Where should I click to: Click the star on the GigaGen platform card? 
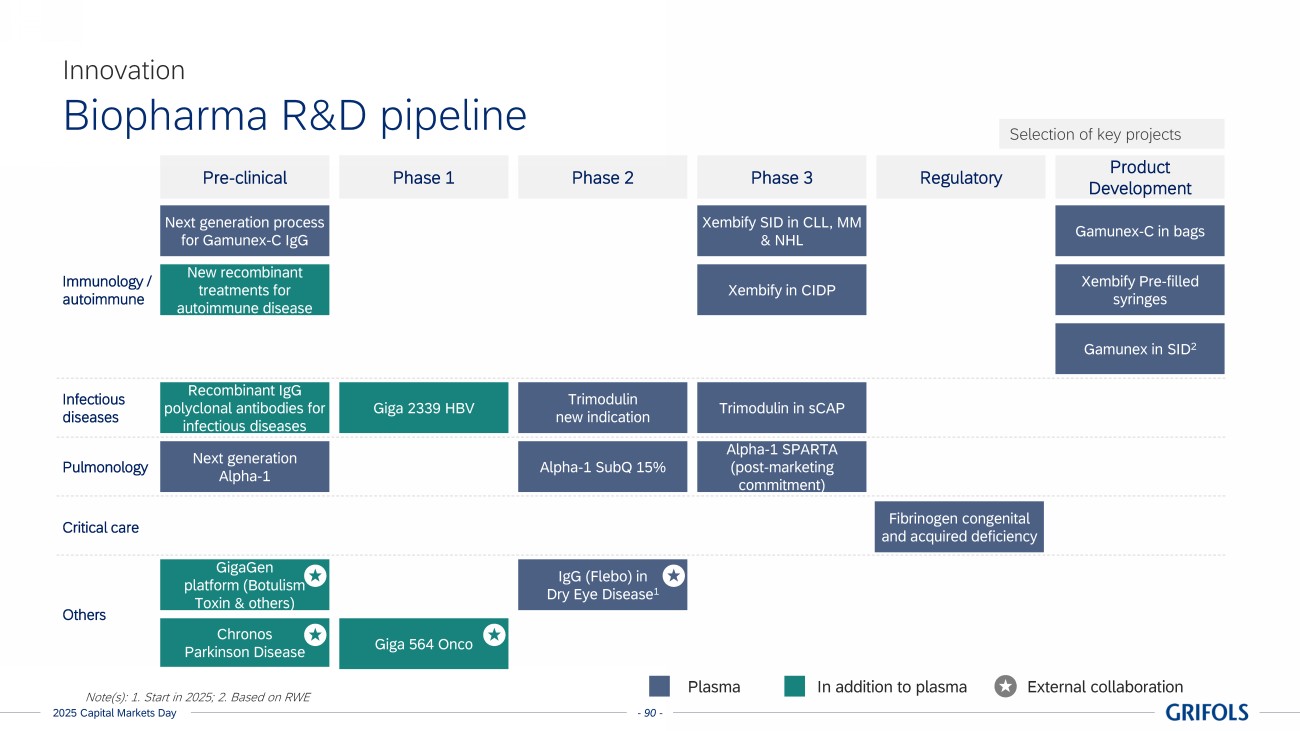(315, 575)
